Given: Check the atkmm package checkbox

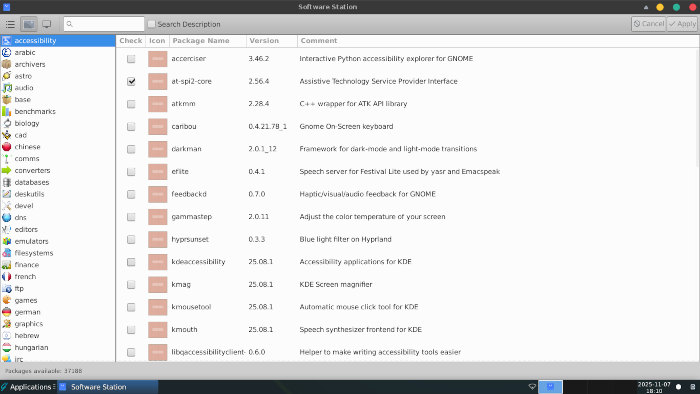Looking at the screenshot, I should [131, 104].
